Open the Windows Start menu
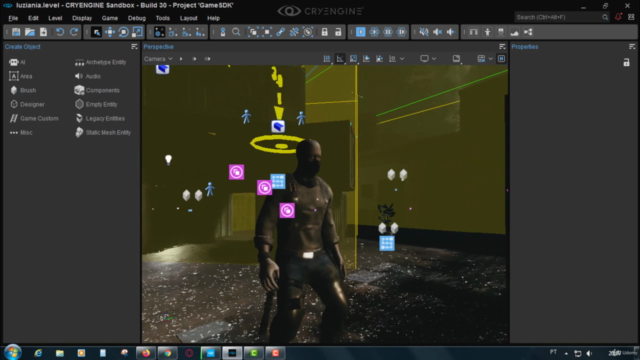The width and height of the screenshot is (640, 360). coord(12,352)
